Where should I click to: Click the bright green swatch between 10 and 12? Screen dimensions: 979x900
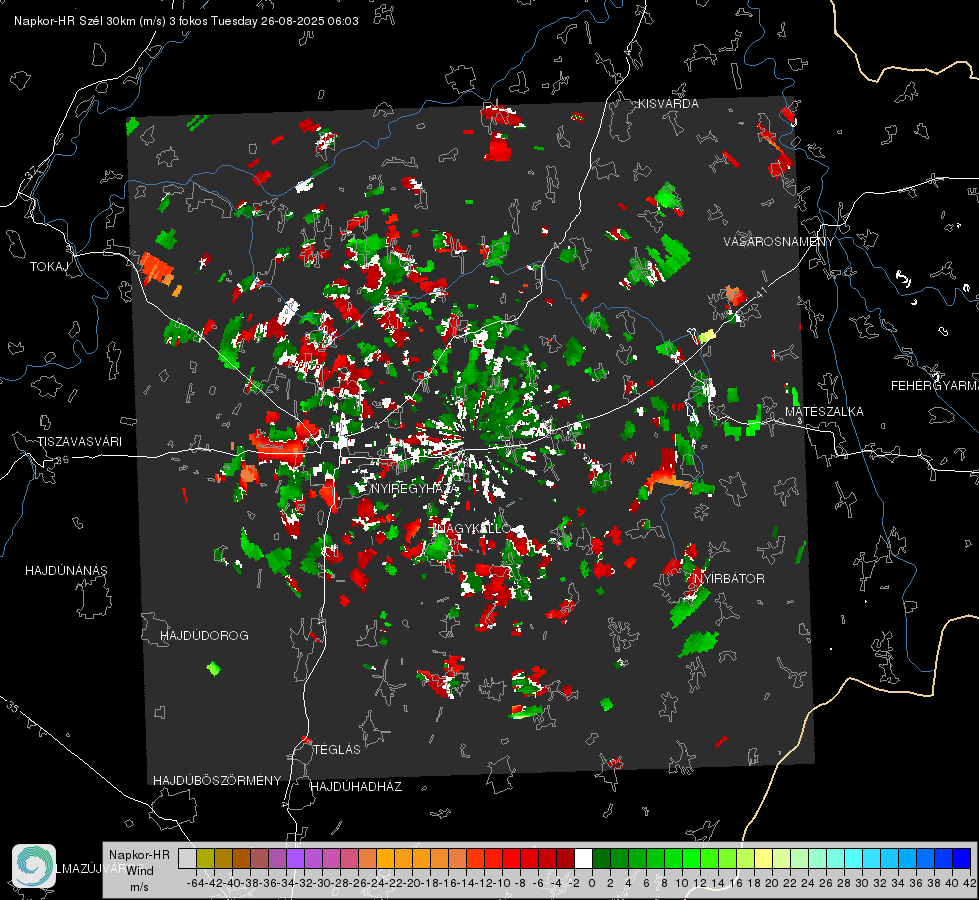pyautogui.click(x=691, y=859)
